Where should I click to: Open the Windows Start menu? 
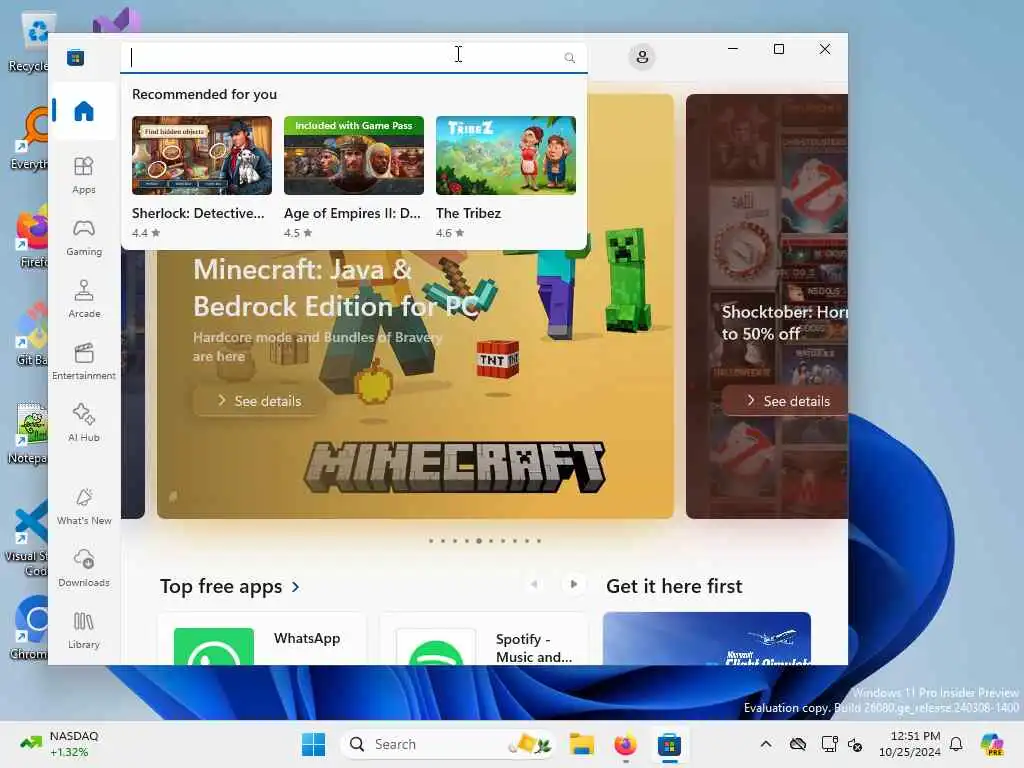click(313, 744)
